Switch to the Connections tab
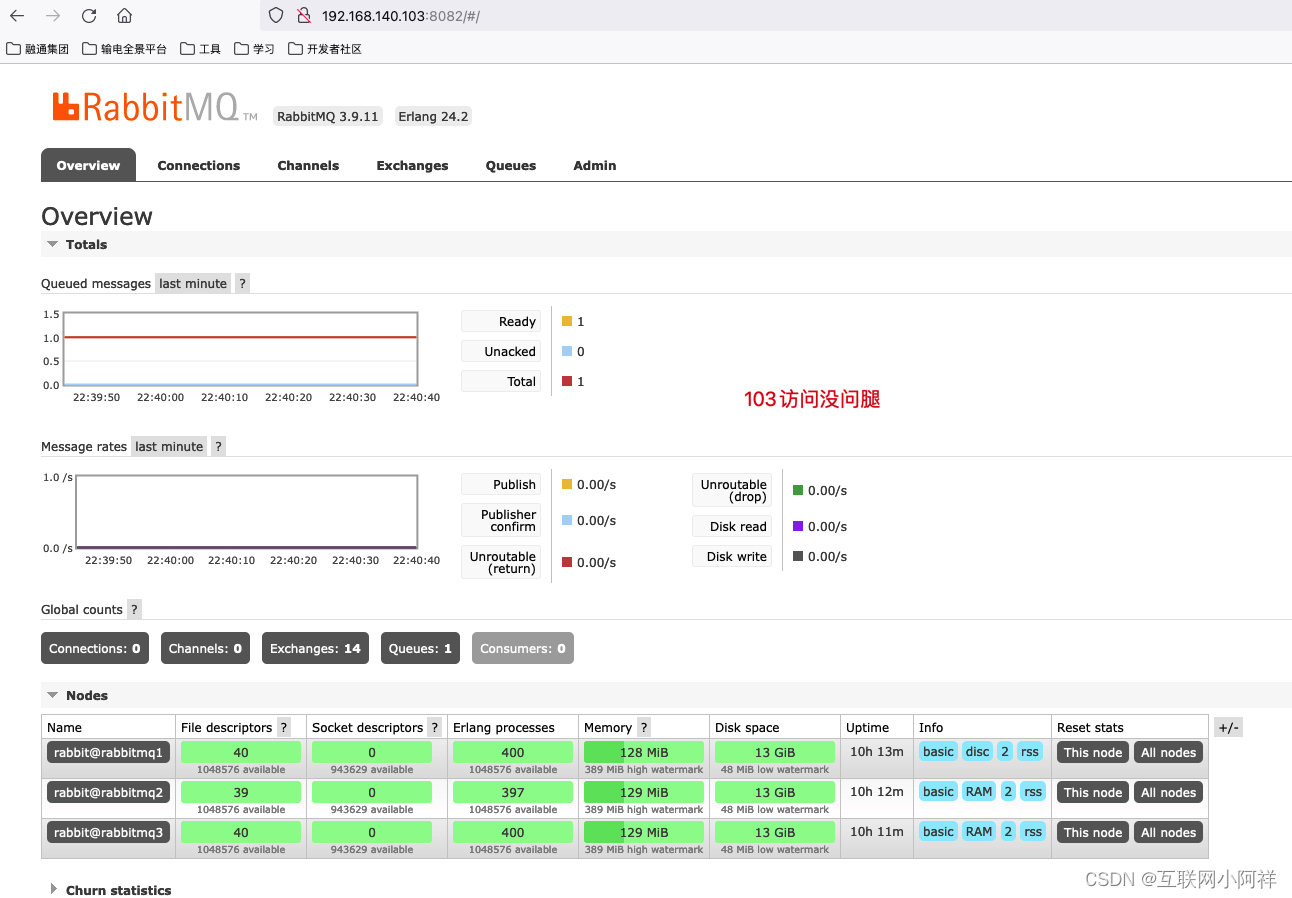The height and width of the screenshot is (898, 1292). pyautogui.click(x=199, y=166)
